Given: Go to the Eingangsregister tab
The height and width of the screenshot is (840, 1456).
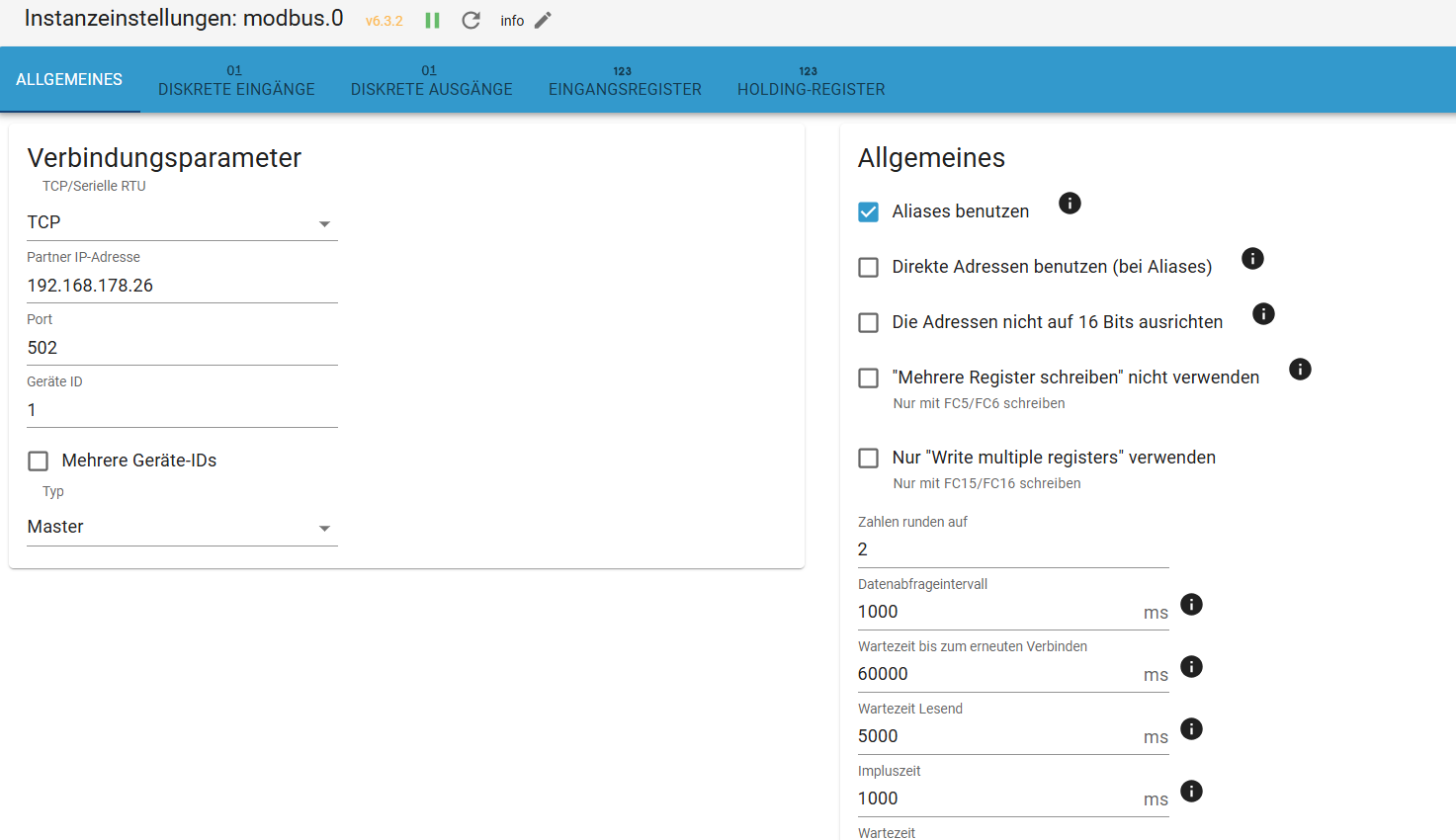Looking at the screenshot, I should pos(625,79).
